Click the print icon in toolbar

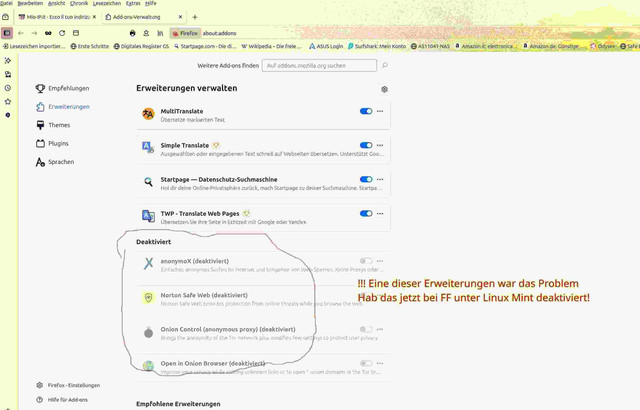tap(132, 33)
